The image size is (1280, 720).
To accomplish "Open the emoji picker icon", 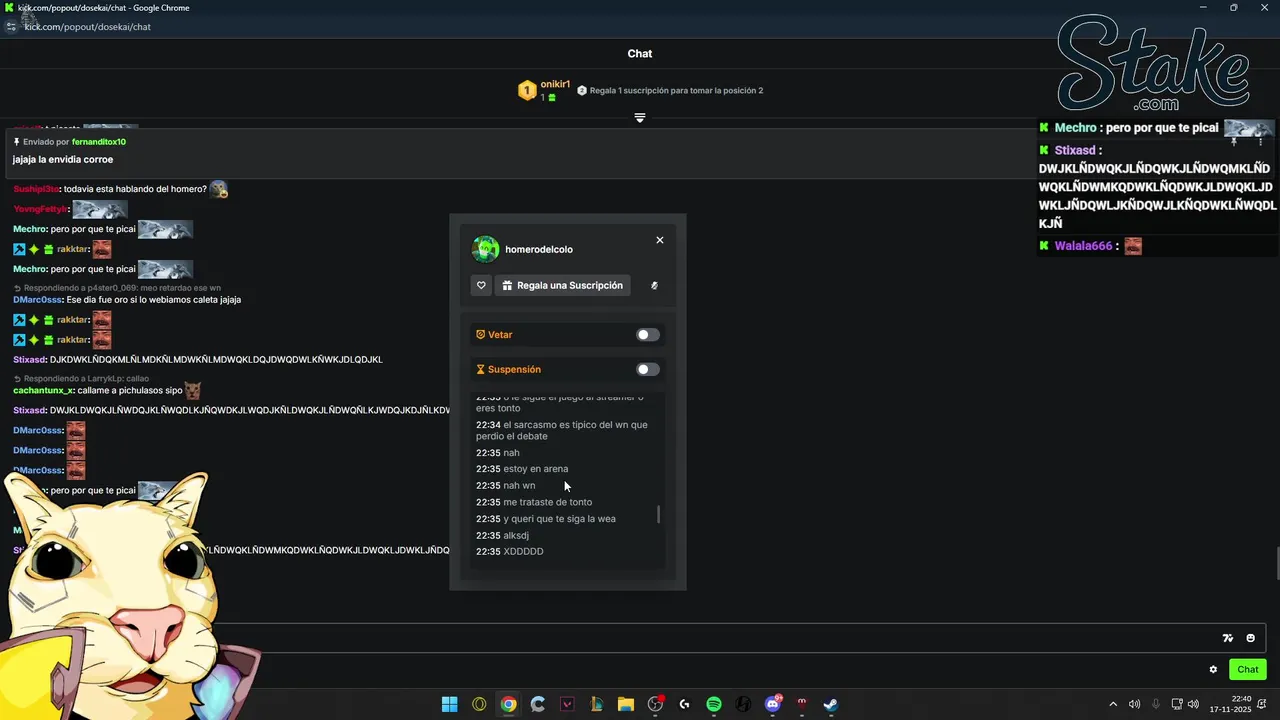I will tap(1250, 638).
